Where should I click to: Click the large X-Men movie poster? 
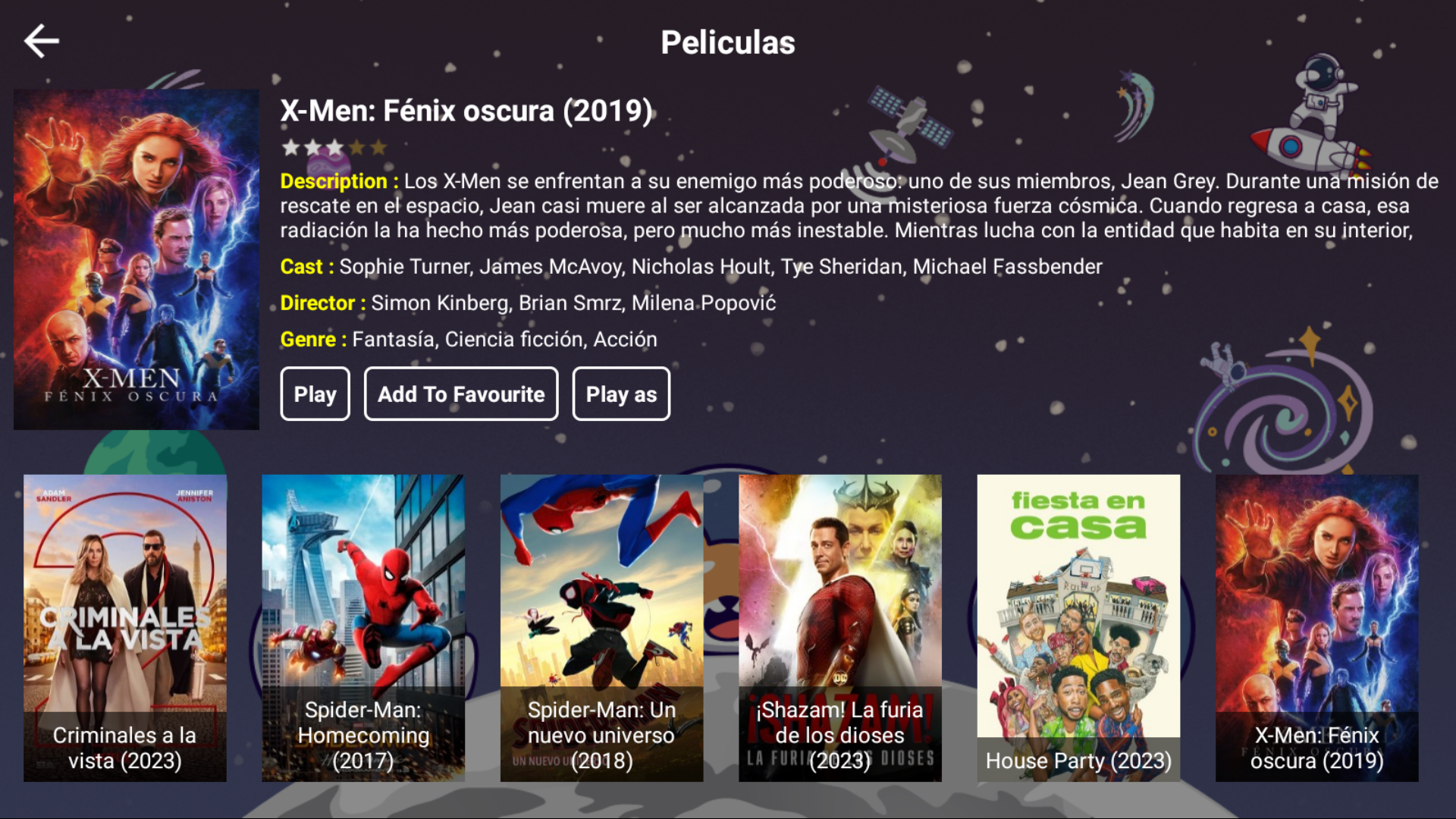pos(136,259)
